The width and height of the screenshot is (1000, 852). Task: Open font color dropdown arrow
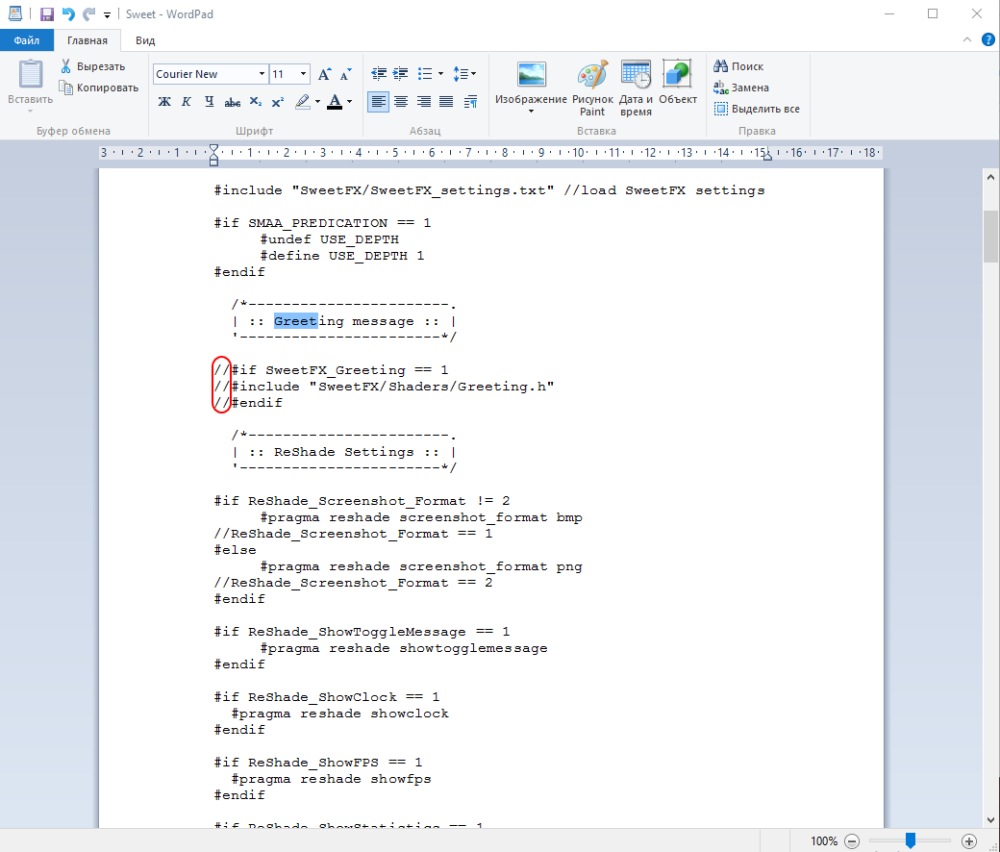coord(349,101)
